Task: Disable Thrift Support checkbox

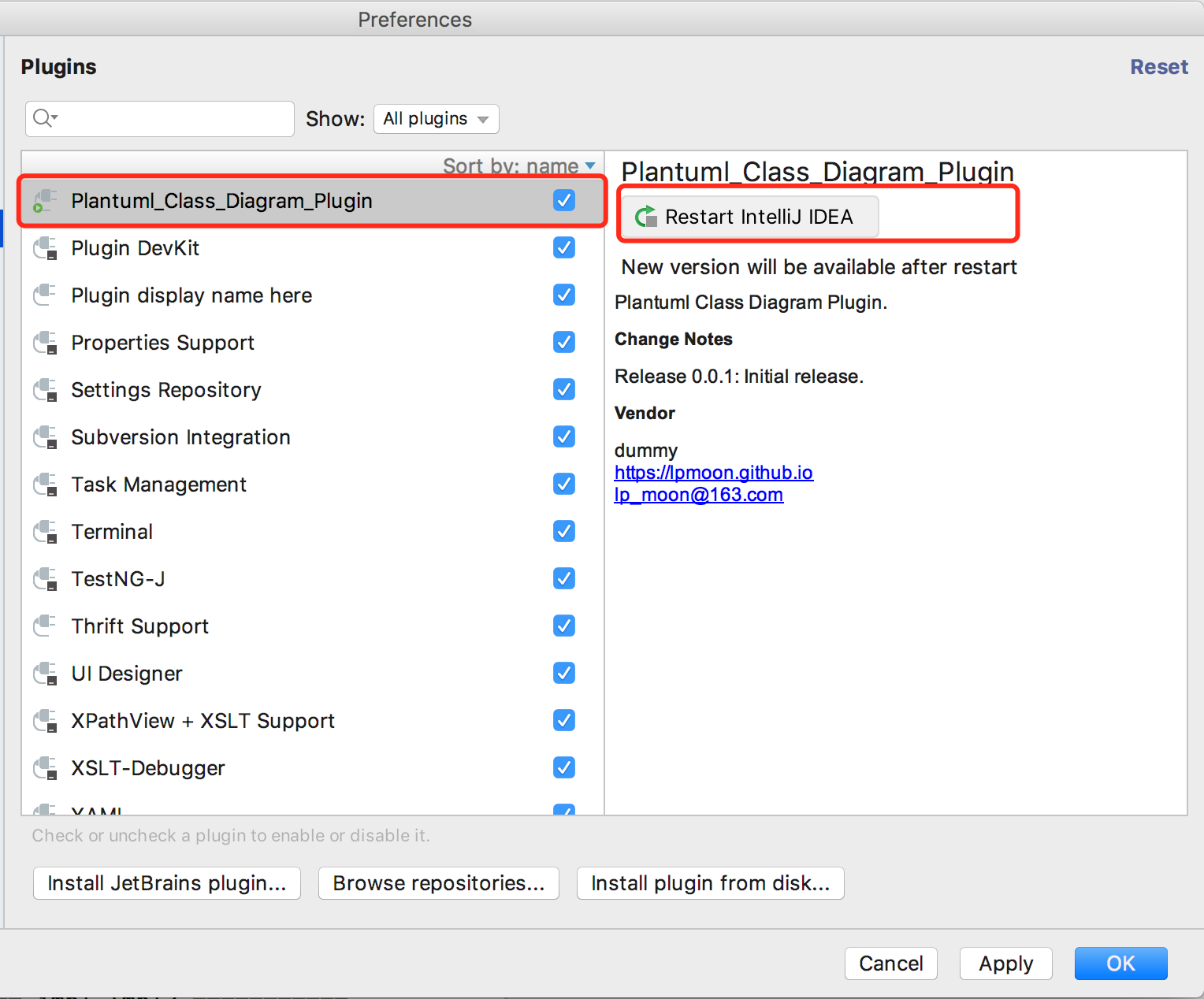Action: [564, 626]
